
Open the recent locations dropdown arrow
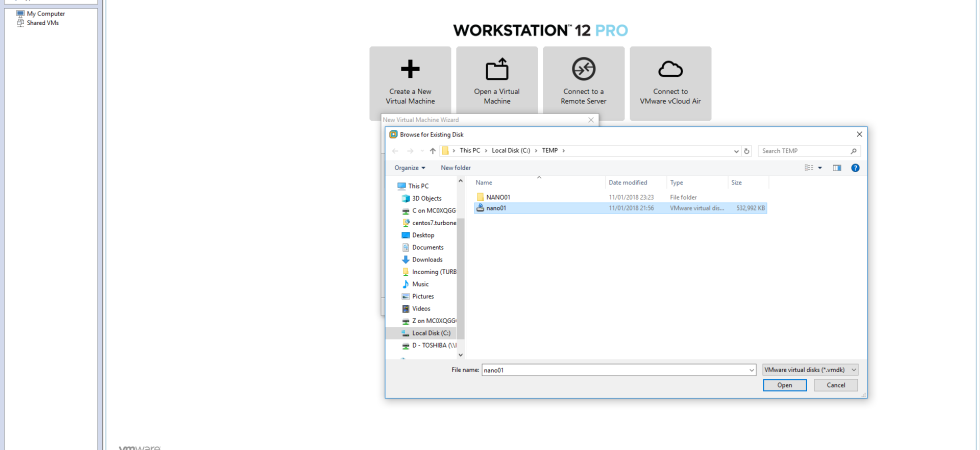(422, 151)
